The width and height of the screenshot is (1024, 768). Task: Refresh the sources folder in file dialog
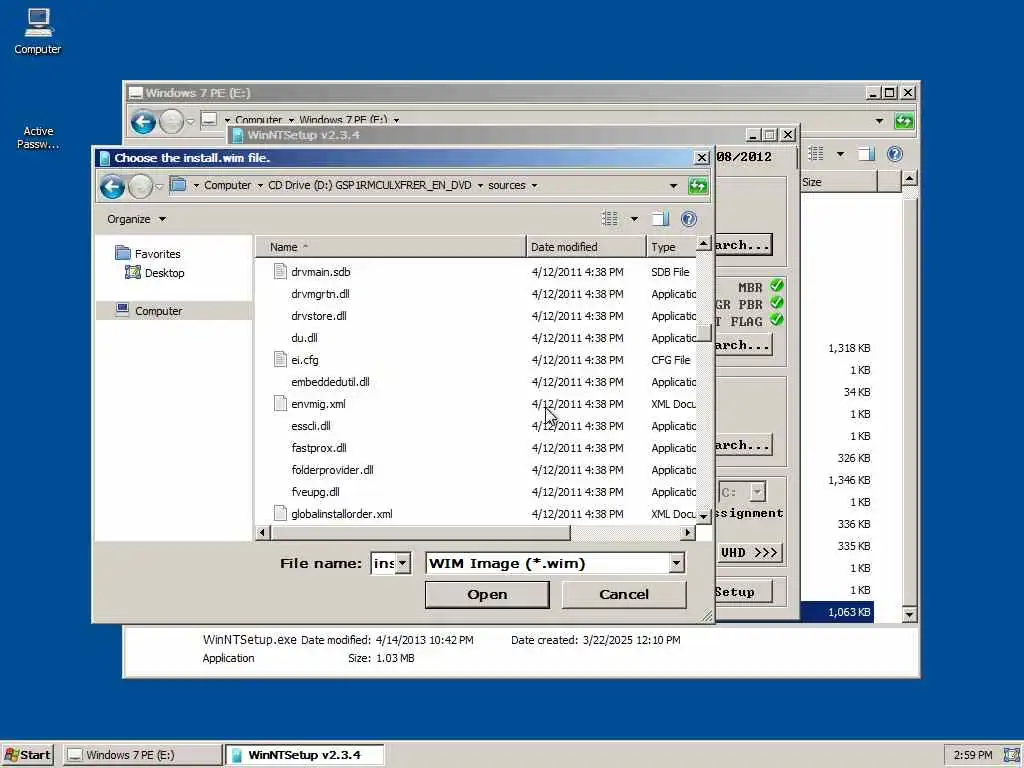click(697, 185)
